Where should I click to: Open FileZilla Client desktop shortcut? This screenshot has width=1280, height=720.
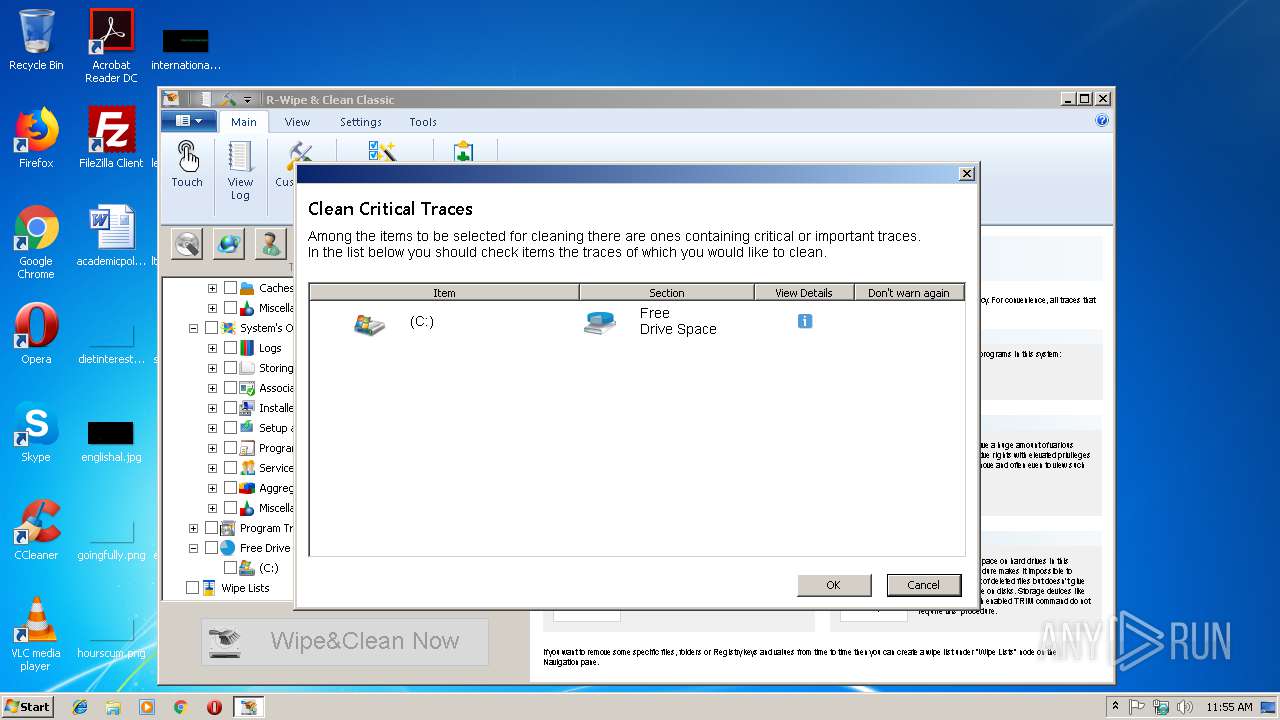[111, 138]
